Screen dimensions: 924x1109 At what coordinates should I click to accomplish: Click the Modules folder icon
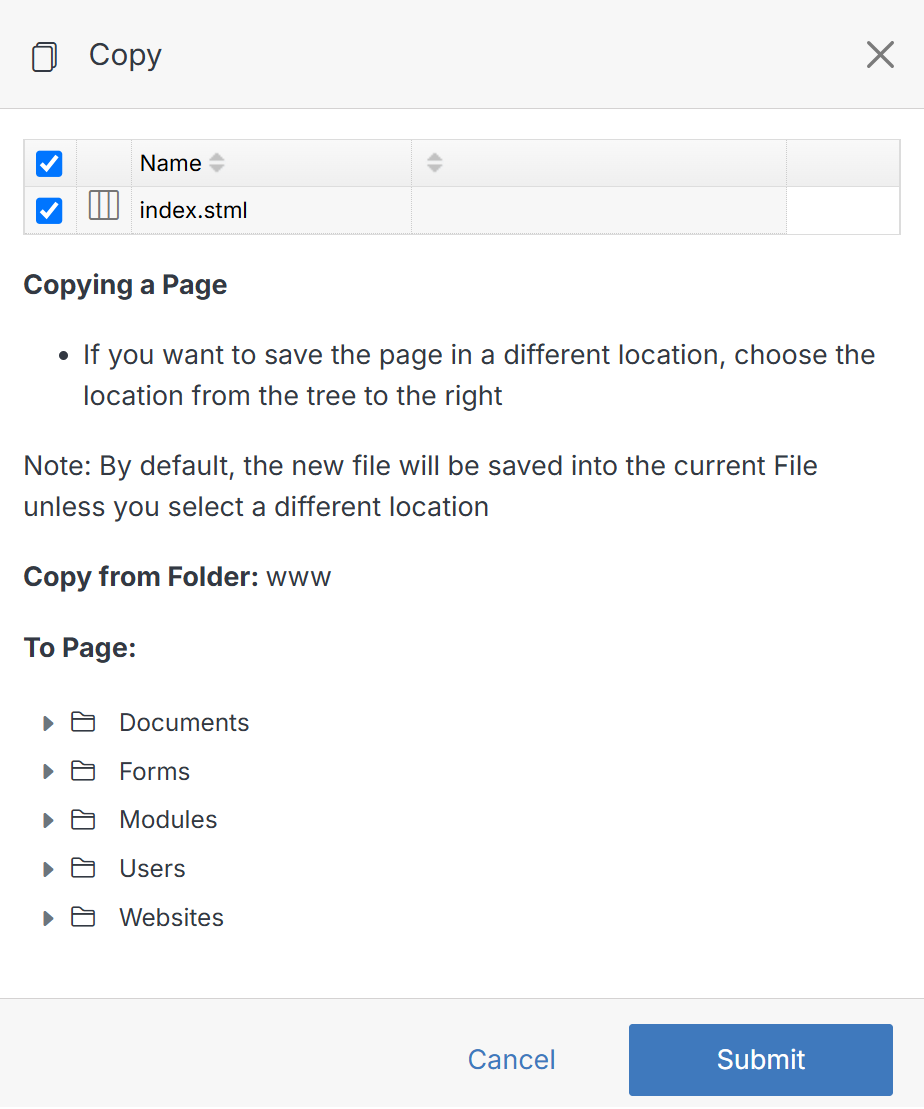[x=83, y=819]
